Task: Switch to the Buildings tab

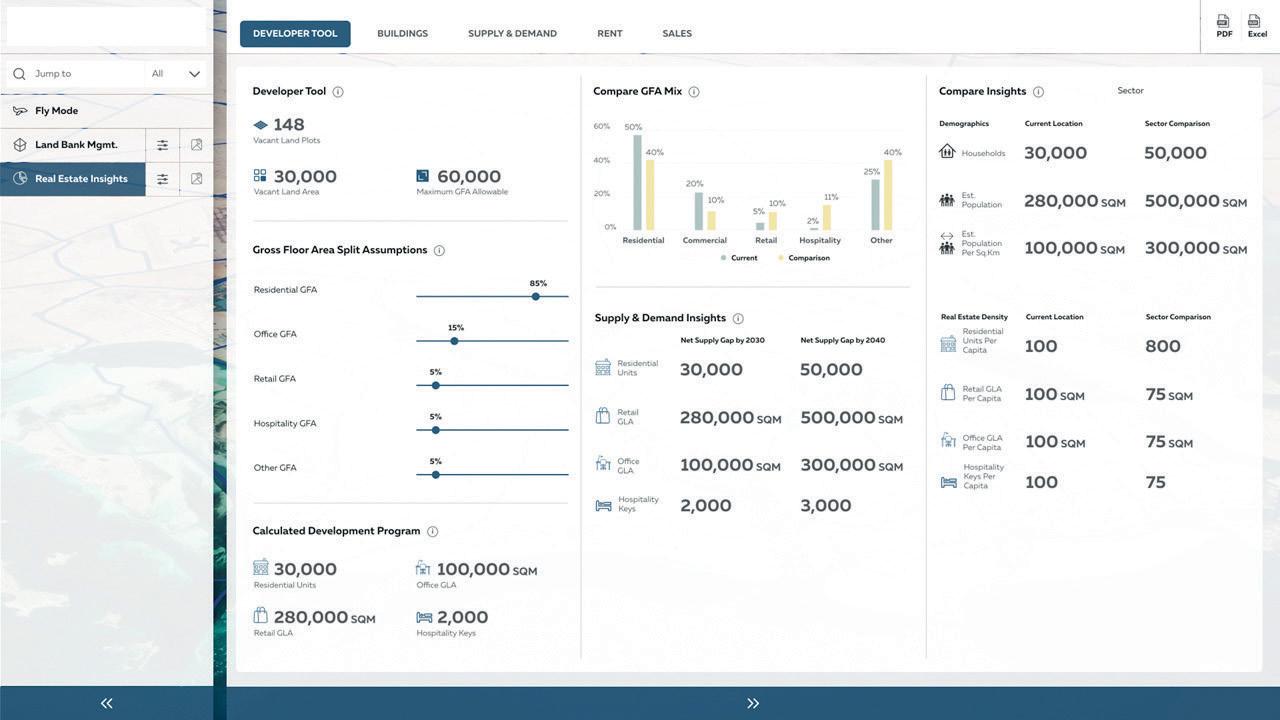Action: tap(402, 34)
